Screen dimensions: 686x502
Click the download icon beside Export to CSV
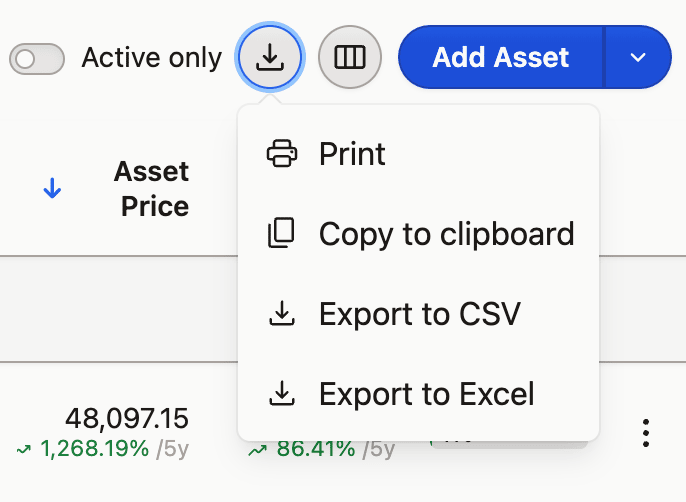pyautogui.click(x=281, y=313)
